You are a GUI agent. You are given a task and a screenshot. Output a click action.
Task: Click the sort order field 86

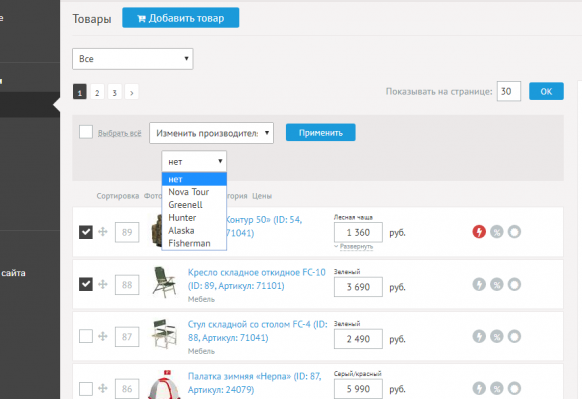click(127, 389)
